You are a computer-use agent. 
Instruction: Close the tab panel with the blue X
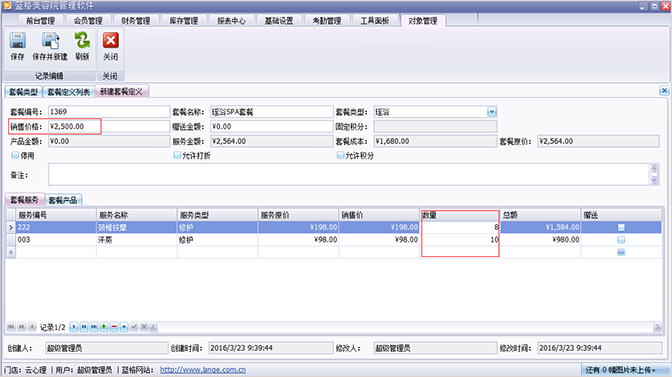coord(664,90)
